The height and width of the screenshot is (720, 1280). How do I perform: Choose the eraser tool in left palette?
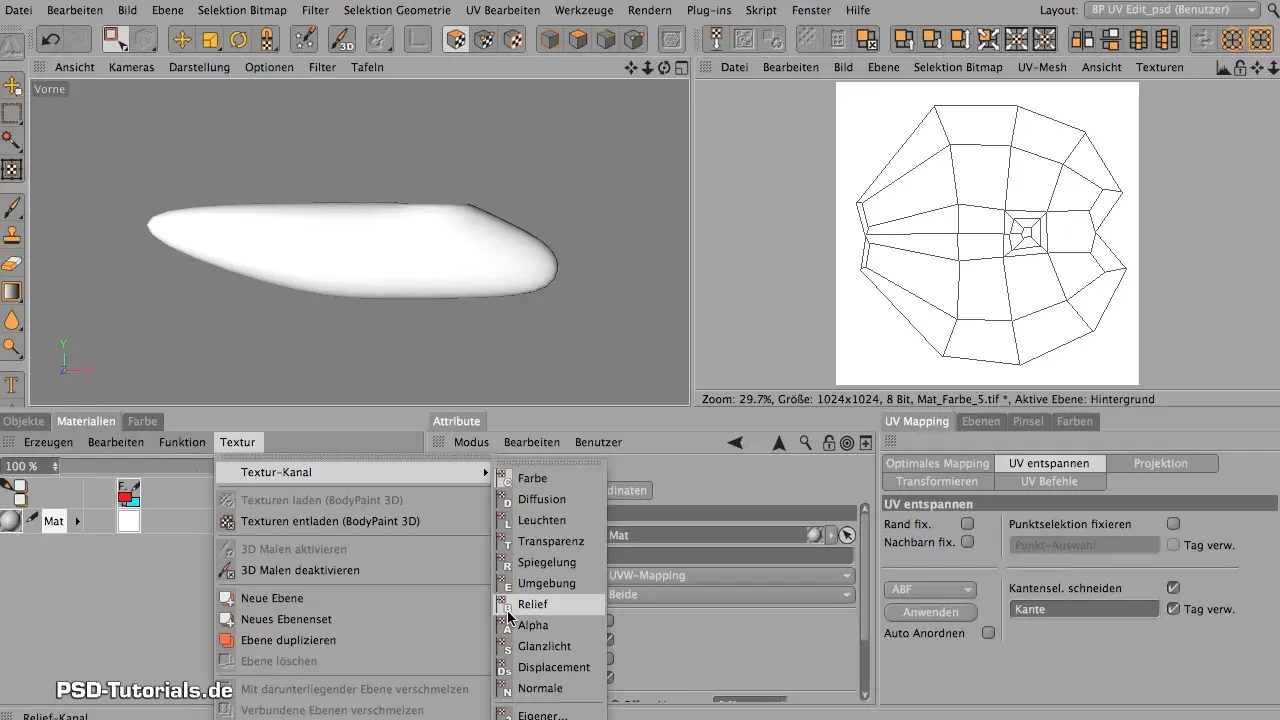[13, 264]
